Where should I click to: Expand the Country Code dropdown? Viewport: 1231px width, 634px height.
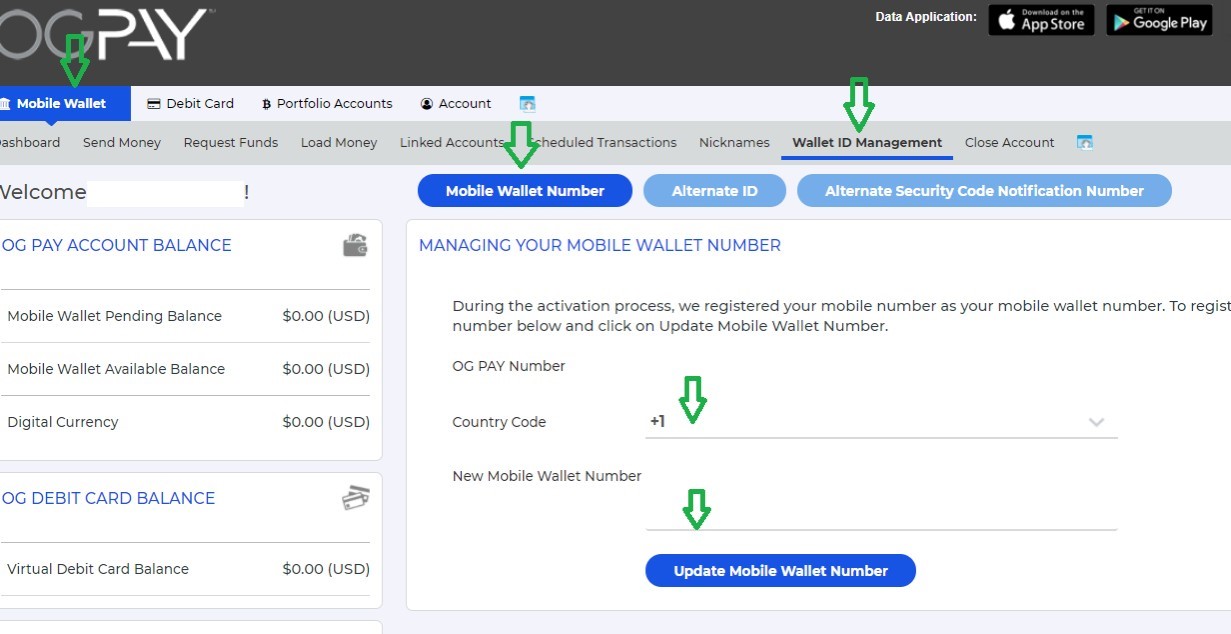point(881,422)
